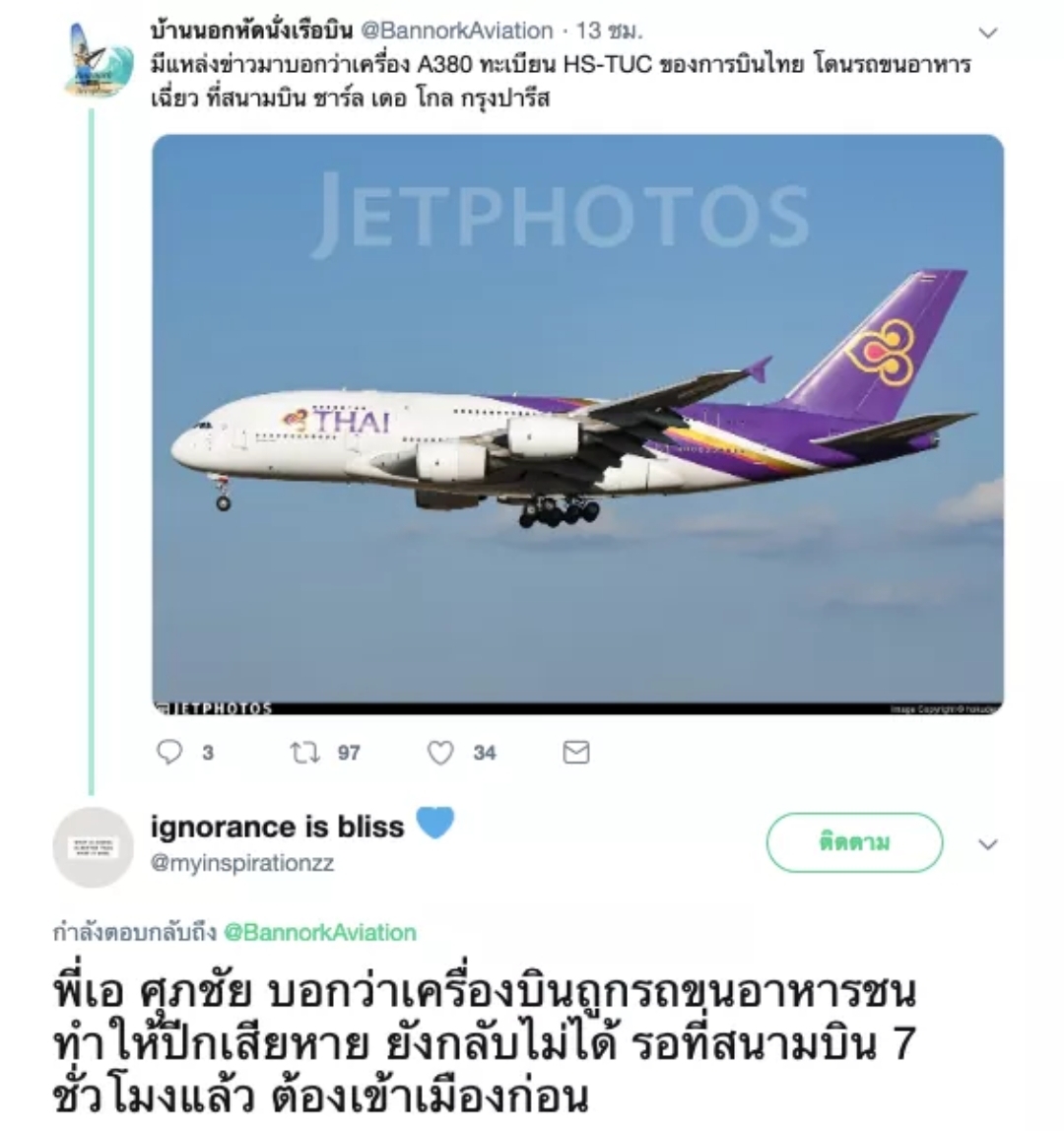Expand options chevron on reply tweet

pos(987,844)
